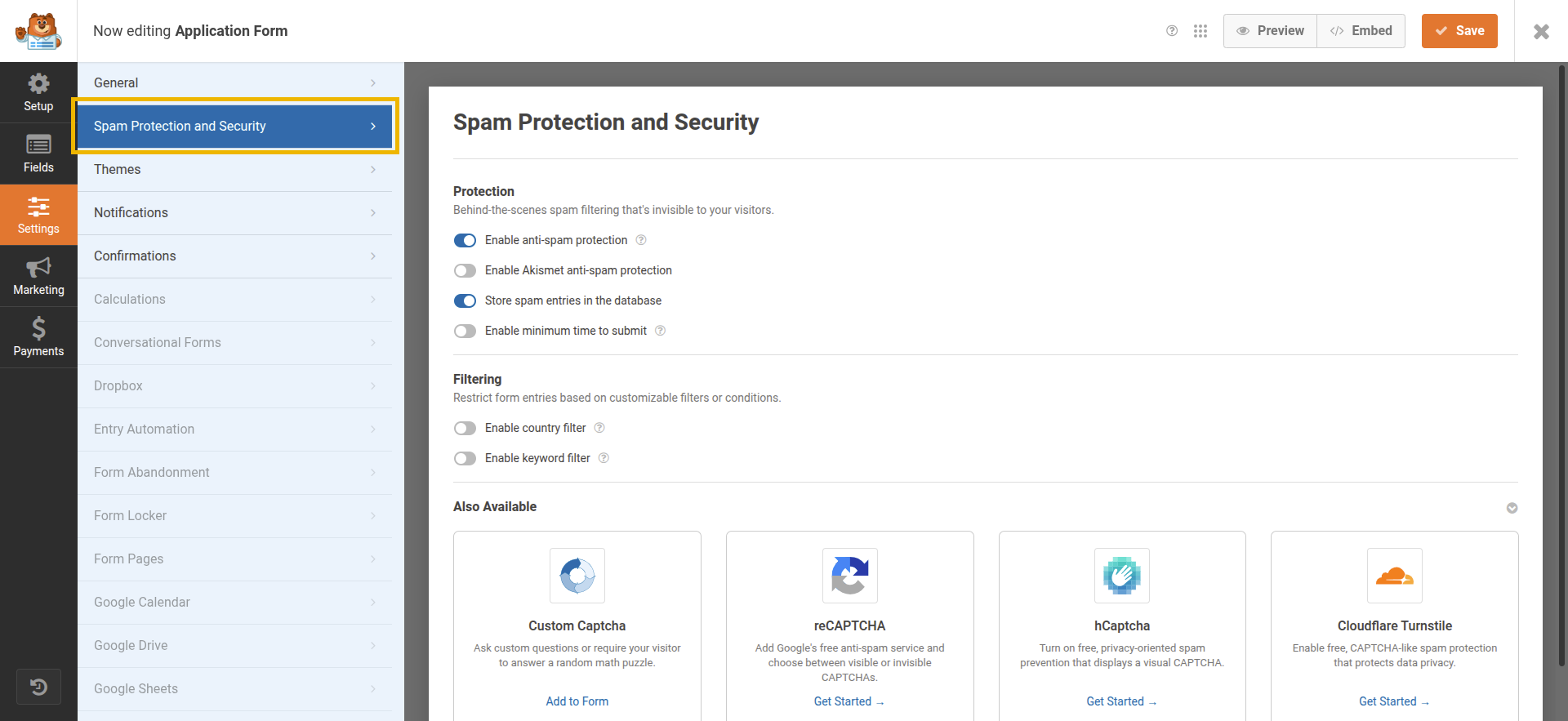Open Themes settings section
The width and height of the screenshot is (1568, 721).
pos(235,169)
